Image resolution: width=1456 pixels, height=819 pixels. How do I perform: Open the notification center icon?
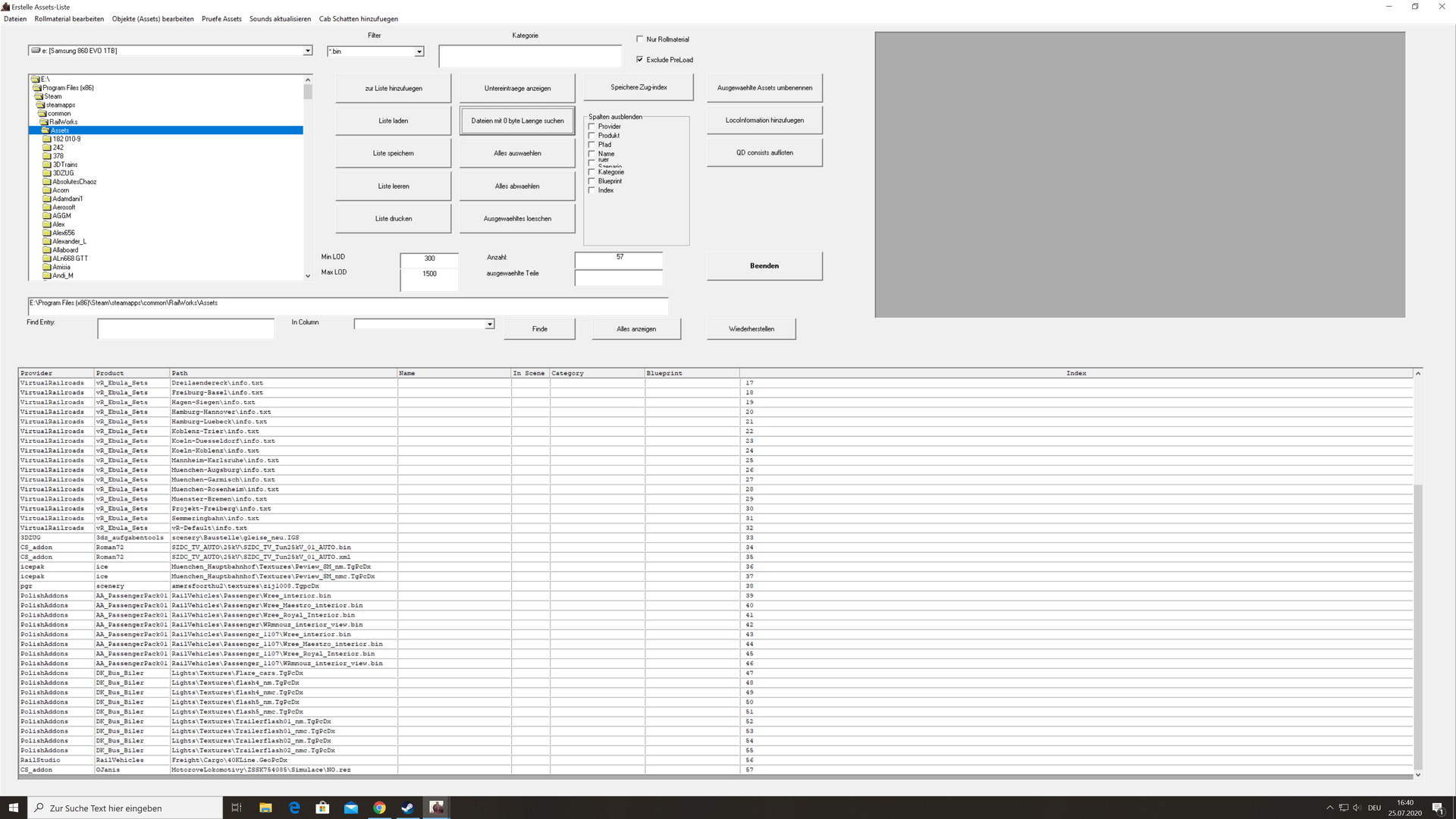pos(1438,808)
